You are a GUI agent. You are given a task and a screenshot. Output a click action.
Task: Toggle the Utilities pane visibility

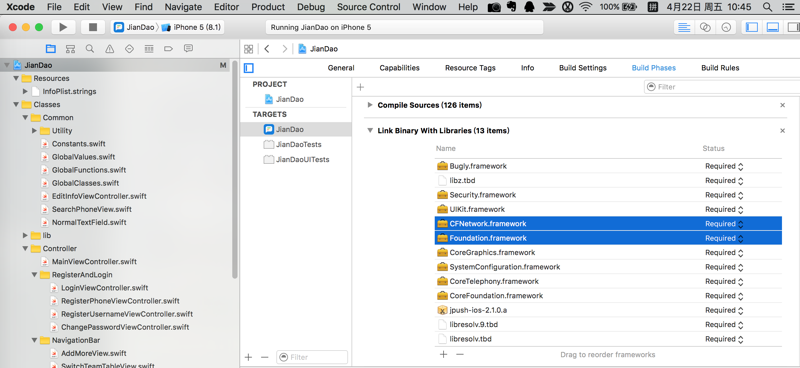pyautogui.click(x=793, y=28)
